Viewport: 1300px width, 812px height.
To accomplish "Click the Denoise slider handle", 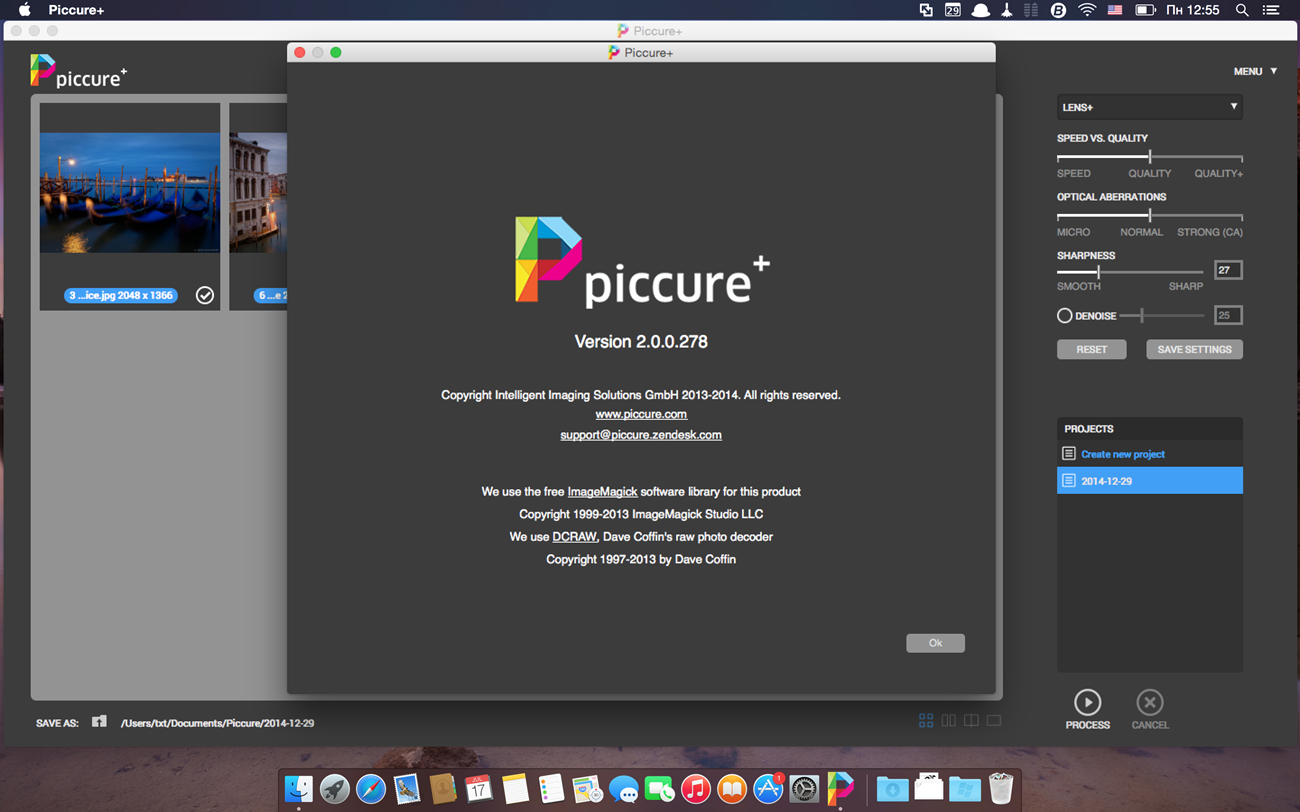I will 1141,316.
